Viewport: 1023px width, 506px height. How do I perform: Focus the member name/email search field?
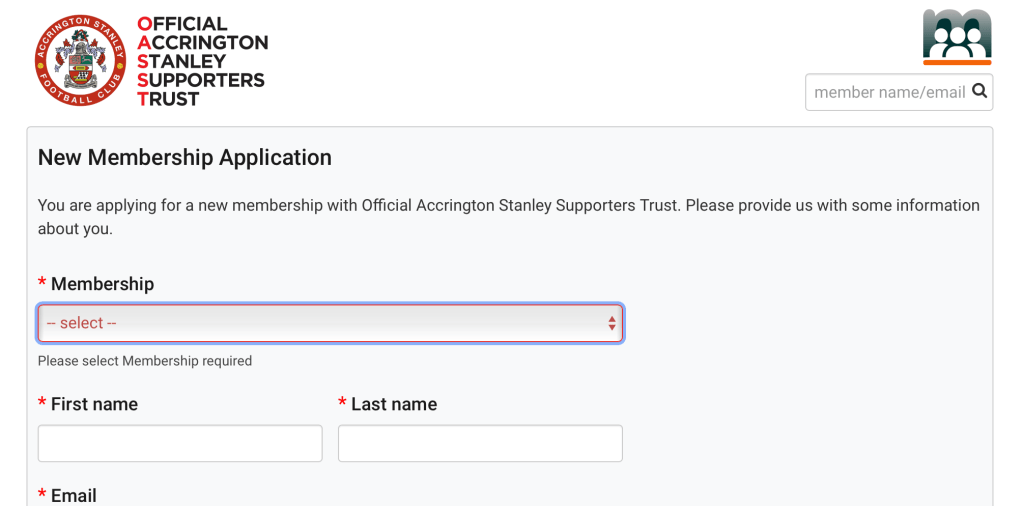point(888,92)
